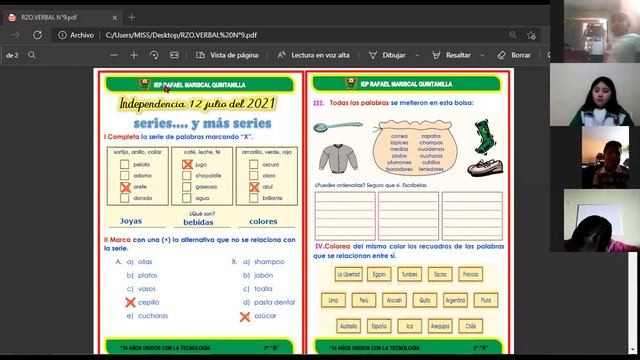The width and height of the screenshot is (640, 360).
Task: Click option a) shampoo
Action: click(x=264, y=262)
